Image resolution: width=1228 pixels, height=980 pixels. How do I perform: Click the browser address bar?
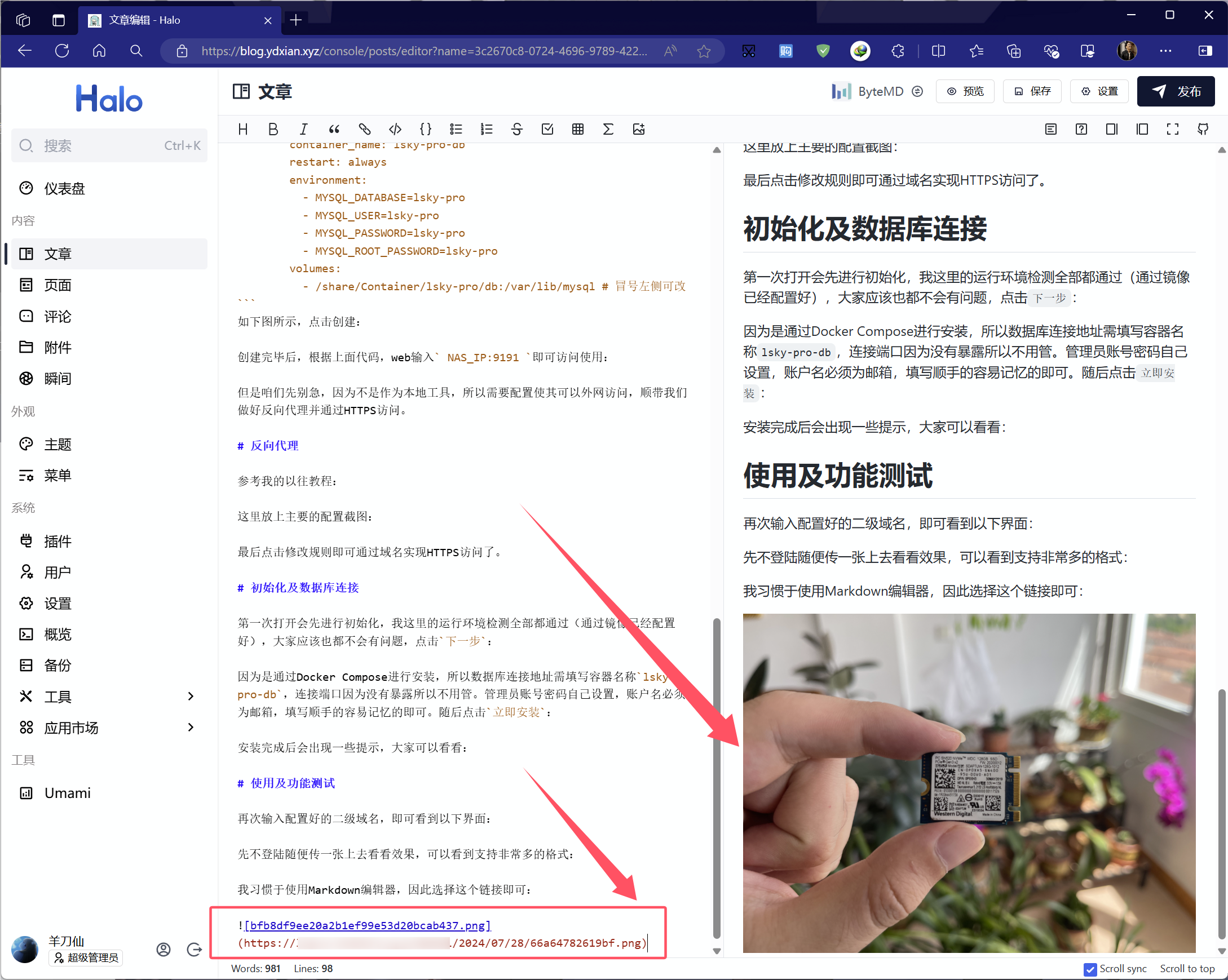click(x=424, y=51)
